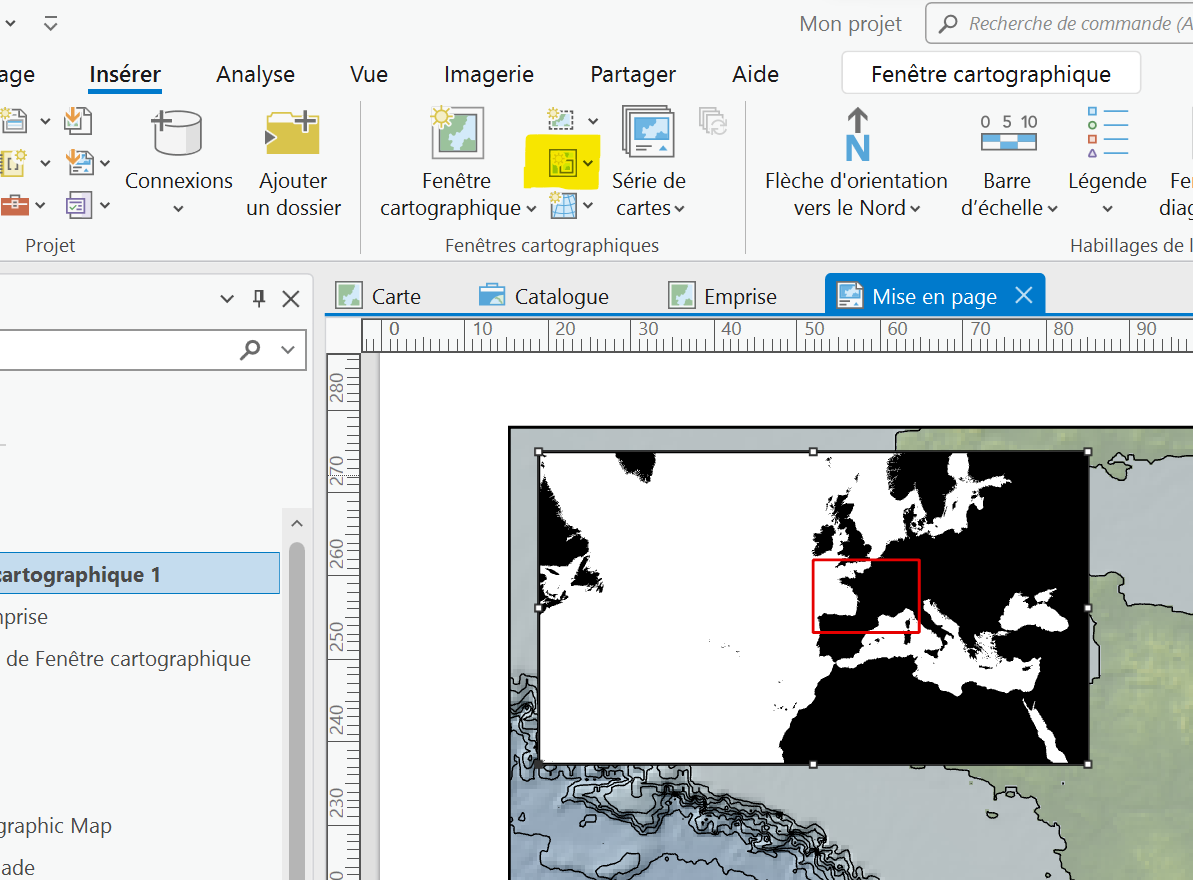Close the Mise en page tab
Viewport: 1193px width, 880px height.
point(1023,295)
